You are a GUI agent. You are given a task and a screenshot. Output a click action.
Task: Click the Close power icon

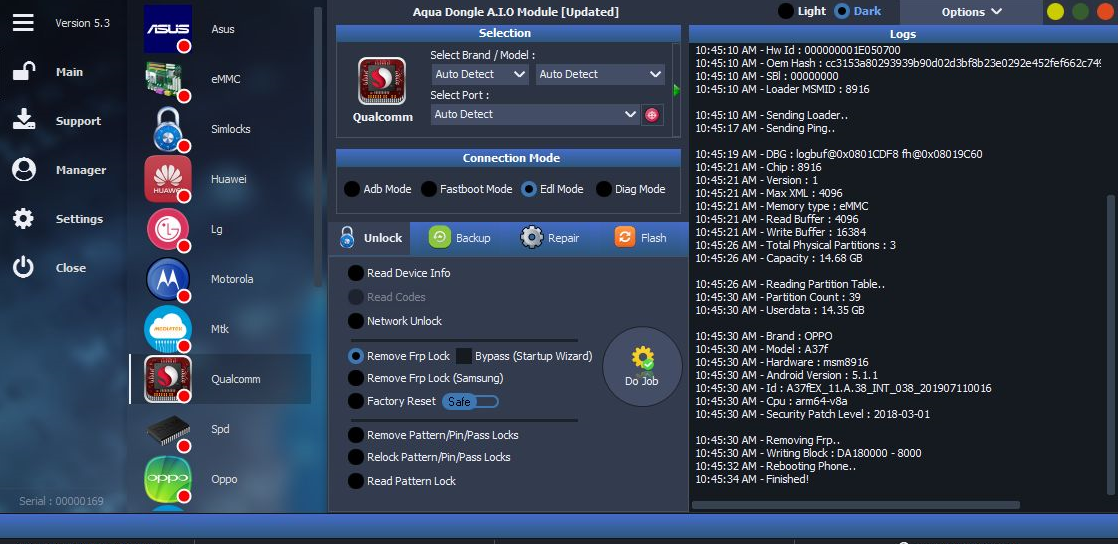coord(24,267)
